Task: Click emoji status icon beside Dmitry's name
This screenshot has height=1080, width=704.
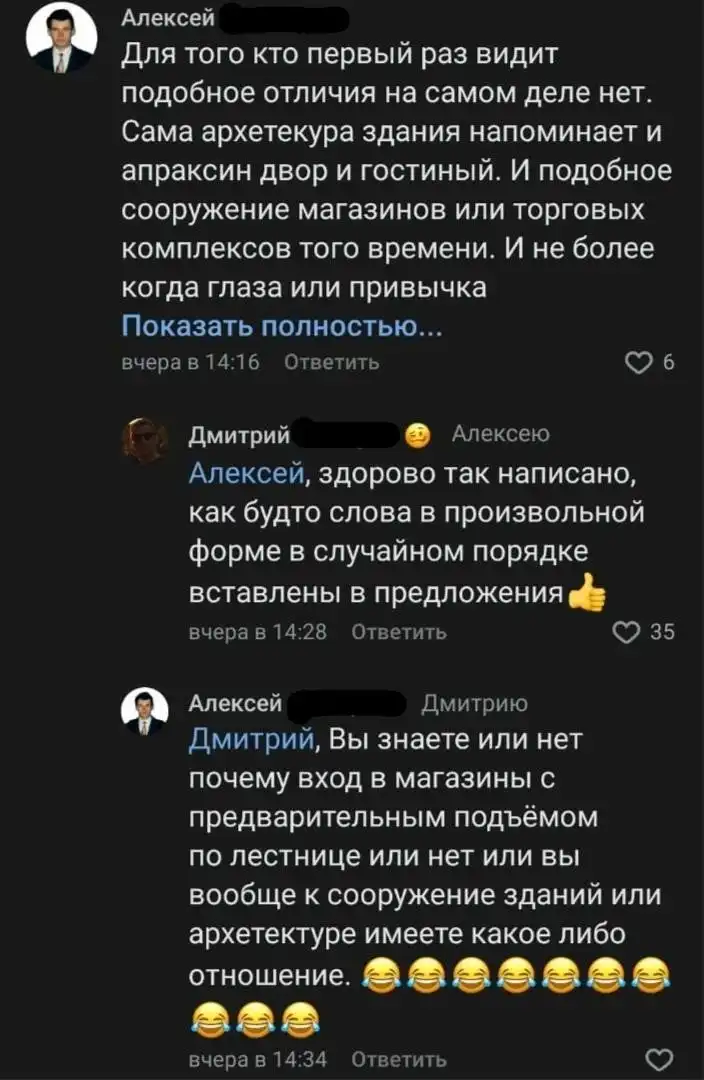Action: tap(418, 435)
